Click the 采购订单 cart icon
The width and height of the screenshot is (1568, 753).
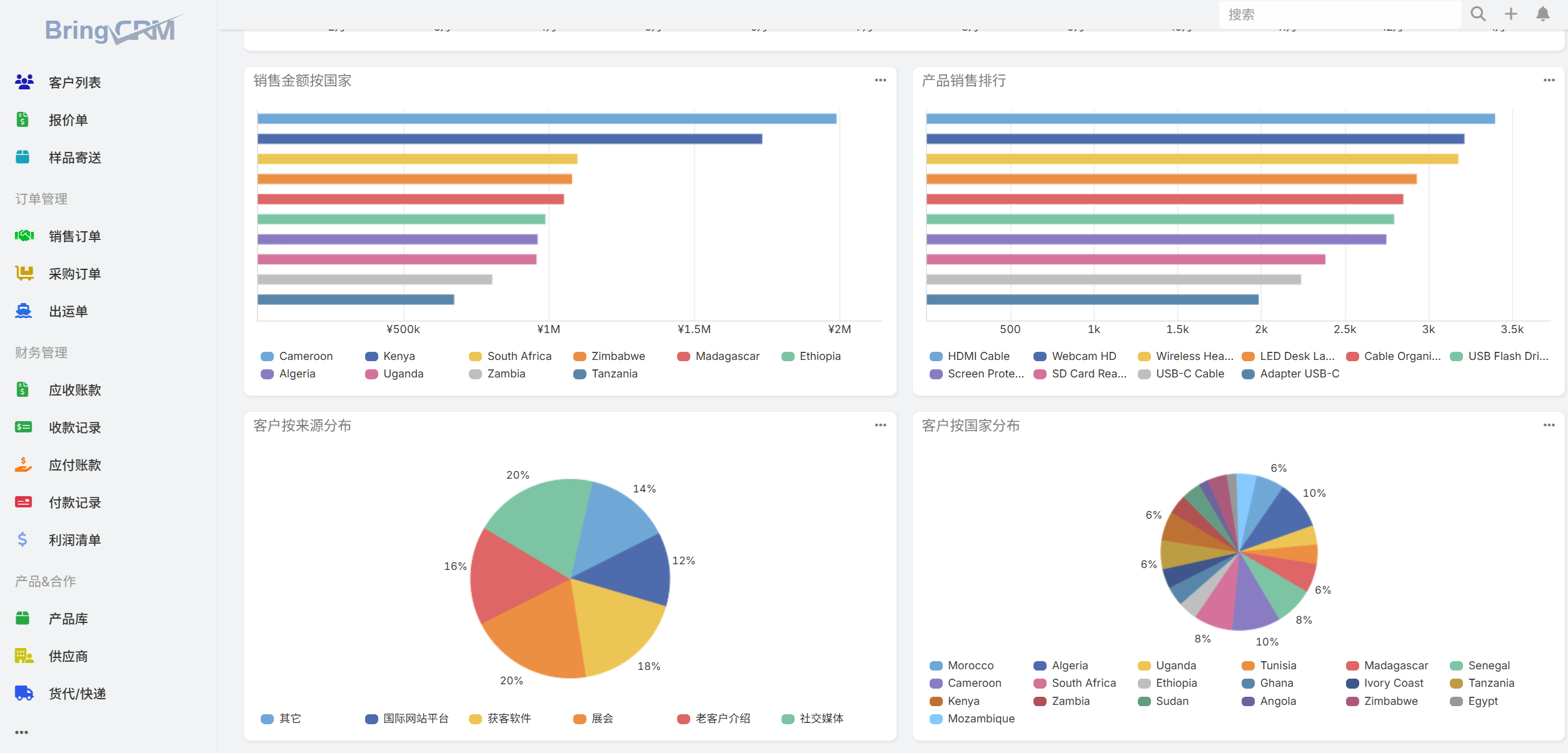tap(24, 273)
